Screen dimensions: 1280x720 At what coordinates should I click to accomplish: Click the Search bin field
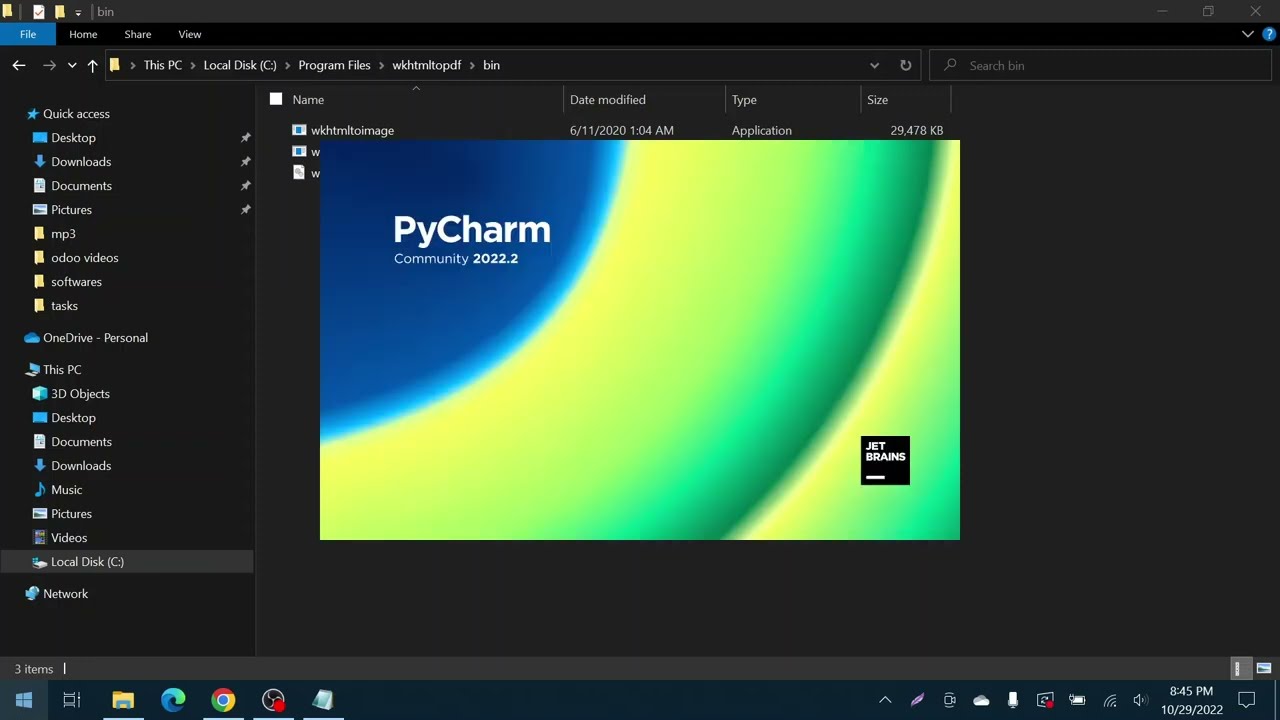(x=1100, y=65)
